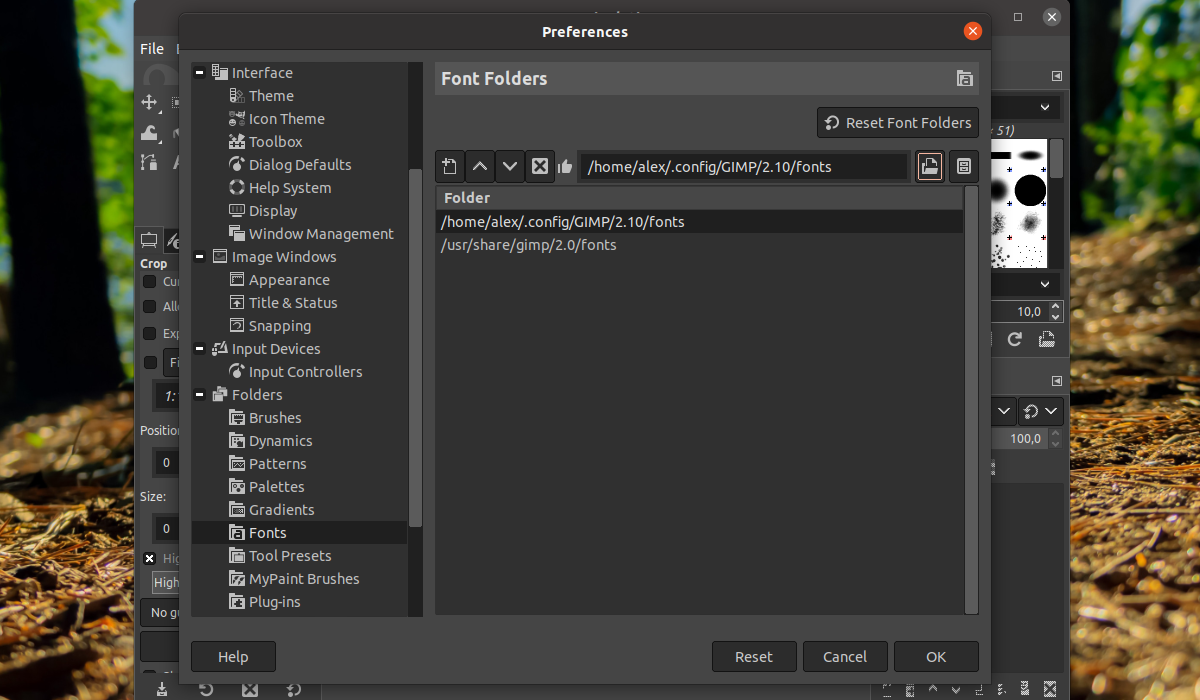Click the brush refresh icon

point(1014,339)
